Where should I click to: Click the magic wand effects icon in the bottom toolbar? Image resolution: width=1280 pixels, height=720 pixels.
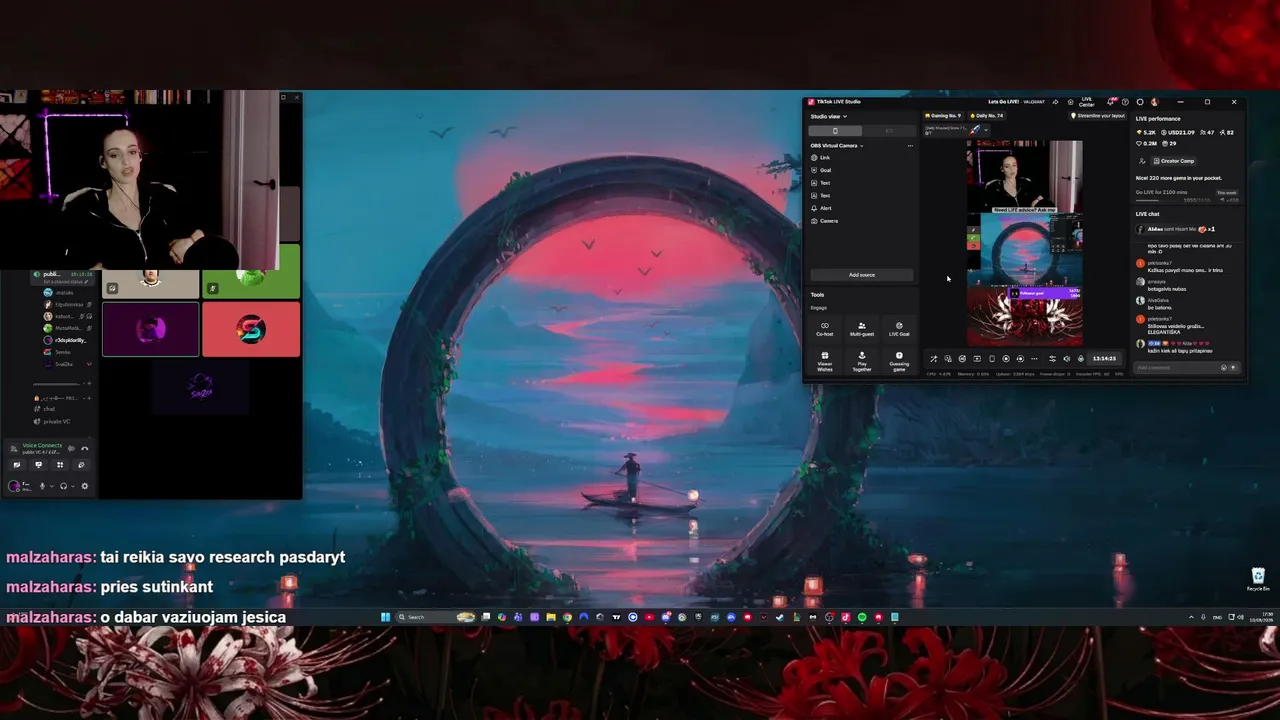click(934, 359)
